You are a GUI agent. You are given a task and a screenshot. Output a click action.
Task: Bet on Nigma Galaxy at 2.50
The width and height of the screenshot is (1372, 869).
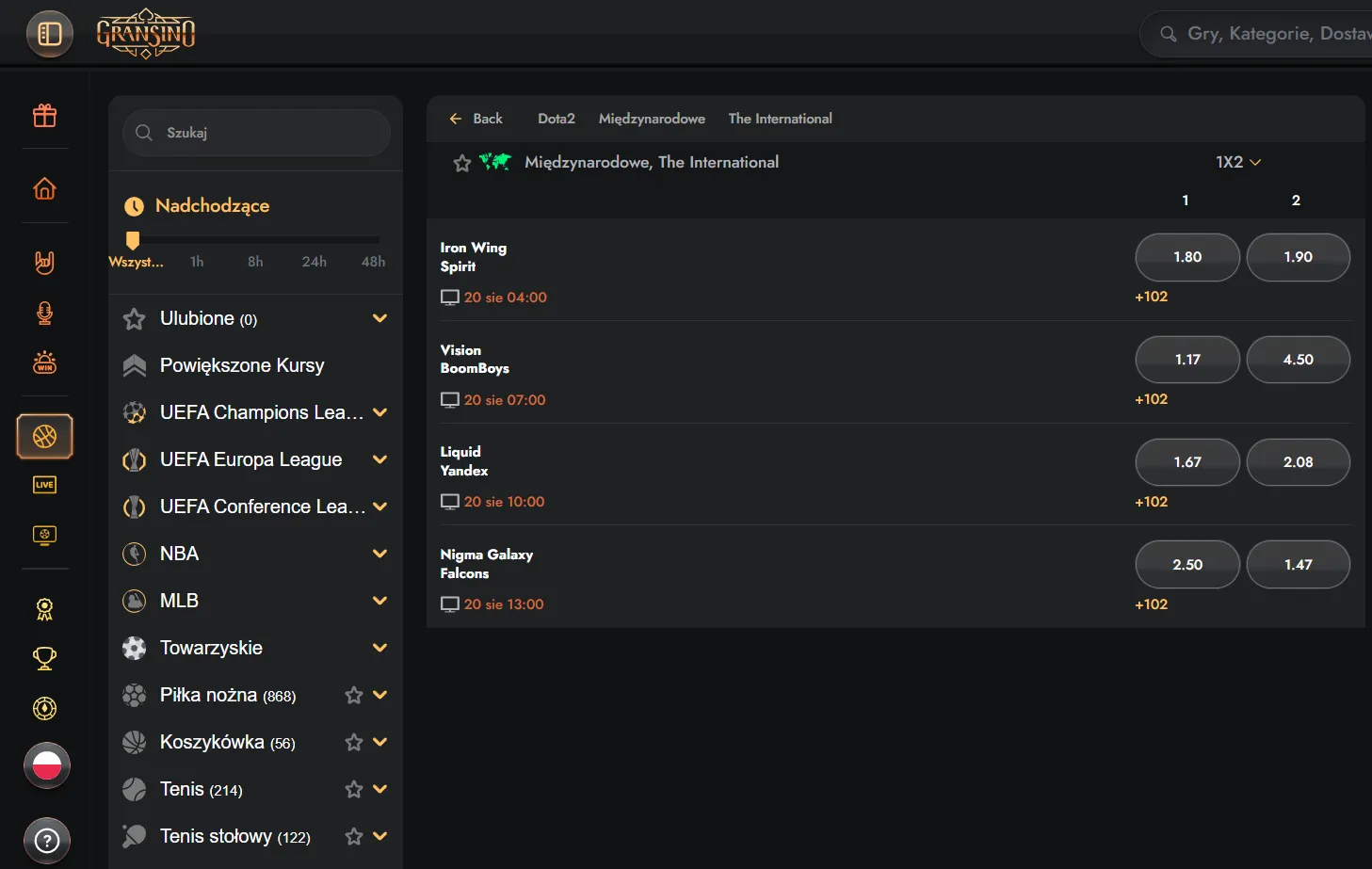(1187, 565)
